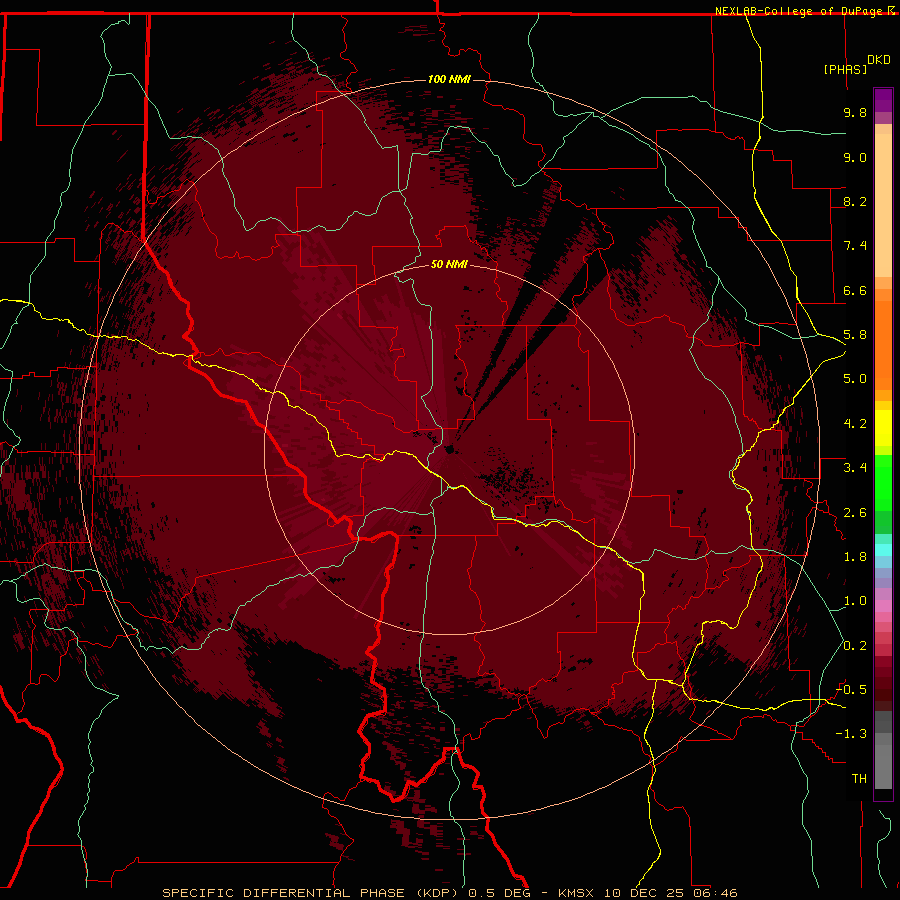Select the 3.4 scale value
Screen dimensions: 900x900
(x=855, y=468)
